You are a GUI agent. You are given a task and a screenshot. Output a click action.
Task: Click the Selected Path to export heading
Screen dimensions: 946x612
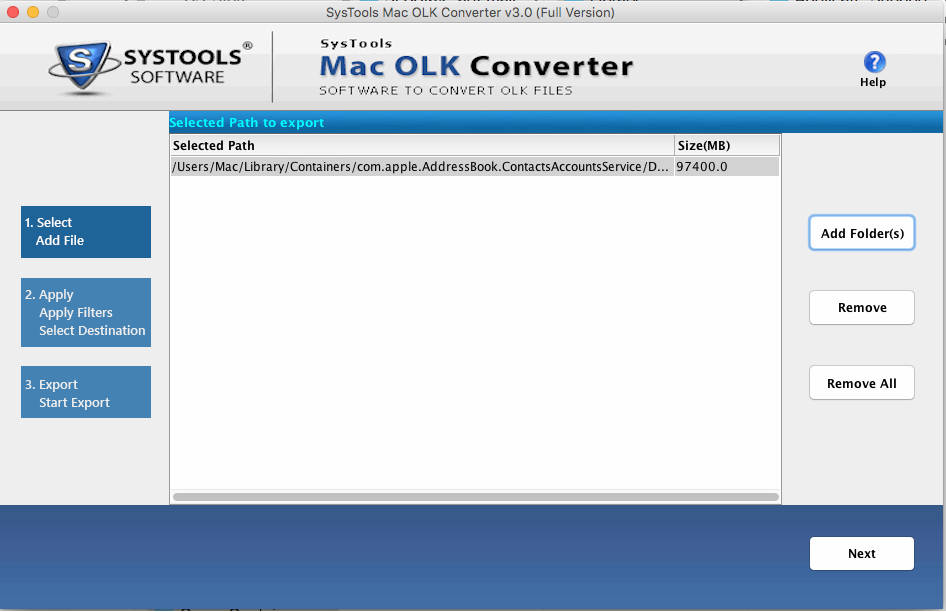(247, 123)
